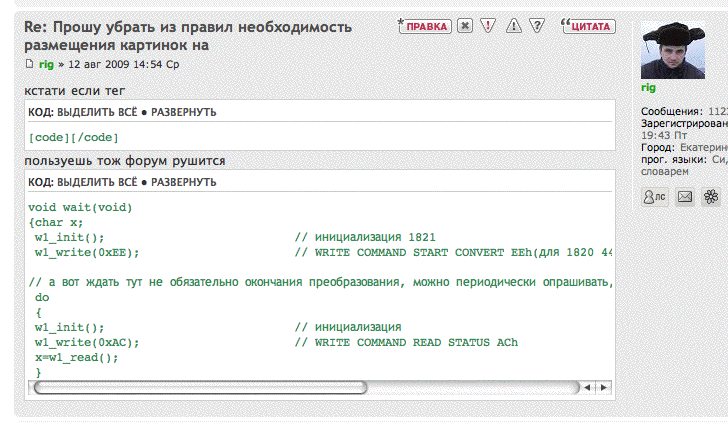The height and width of the screenshot is (422, 728).
Task: Expand the second code block via РАЗВЕРНУТЬ
Action: 183,183
